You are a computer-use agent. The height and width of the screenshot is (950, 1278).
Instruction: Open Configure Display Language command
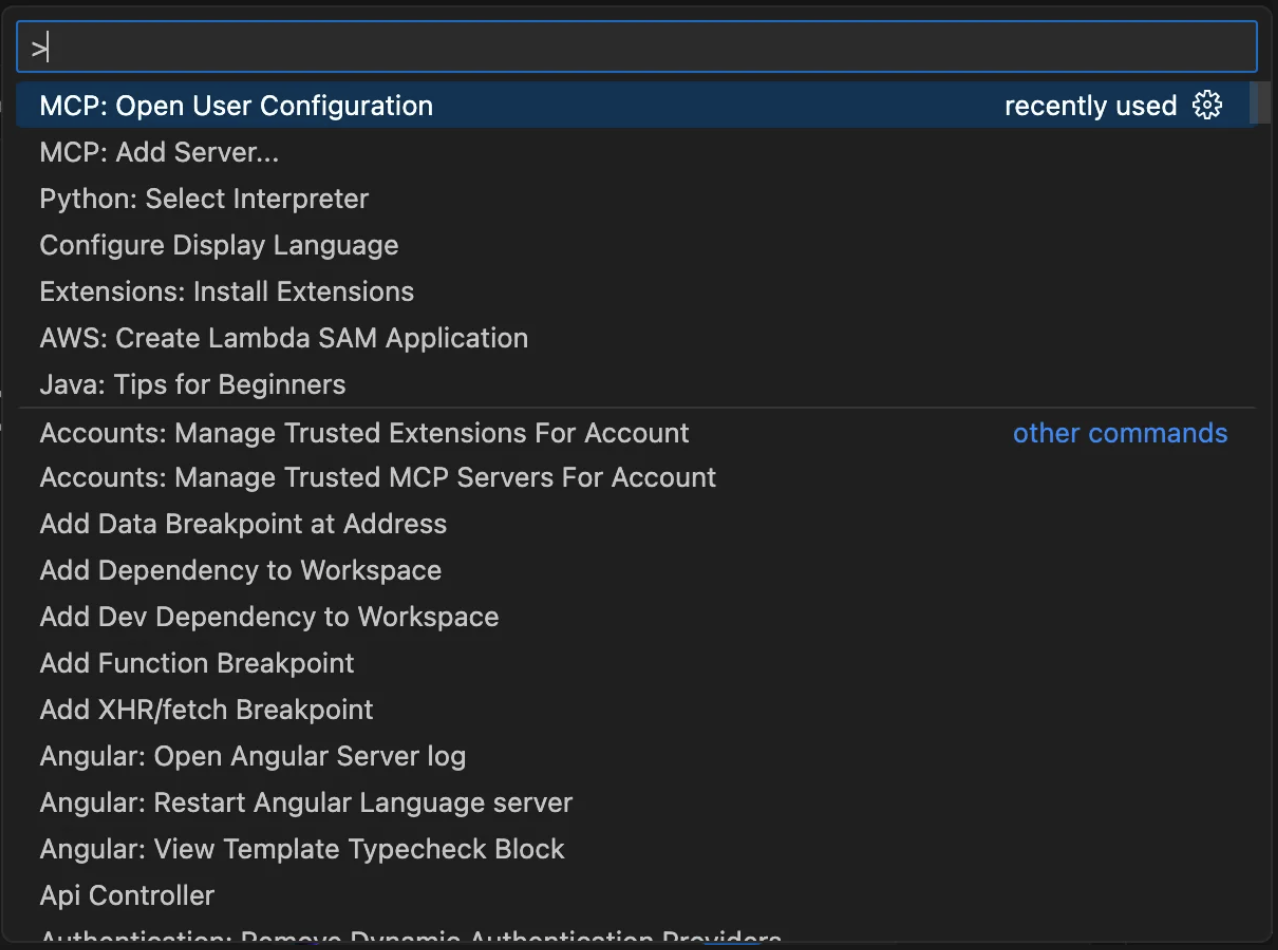pos(219,245)
